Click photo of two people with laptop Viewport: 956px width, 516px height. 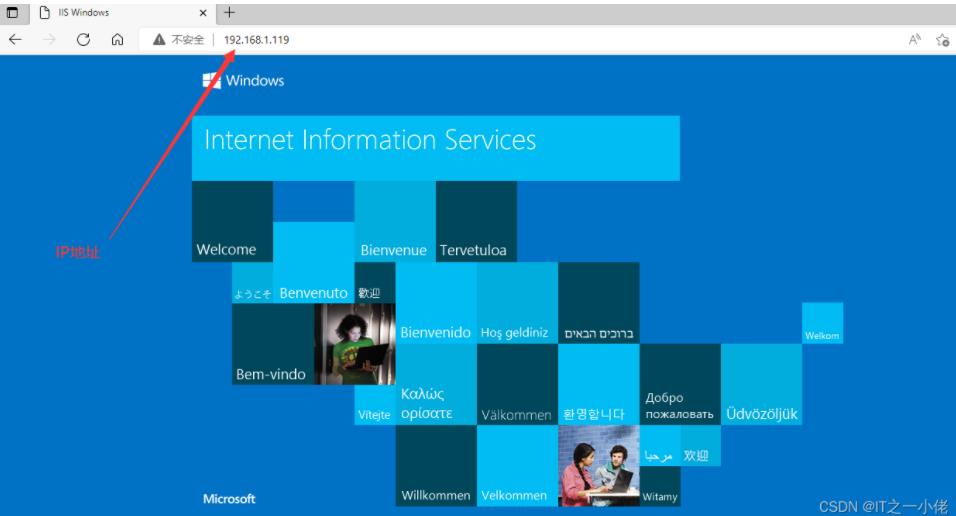point(599,466)
